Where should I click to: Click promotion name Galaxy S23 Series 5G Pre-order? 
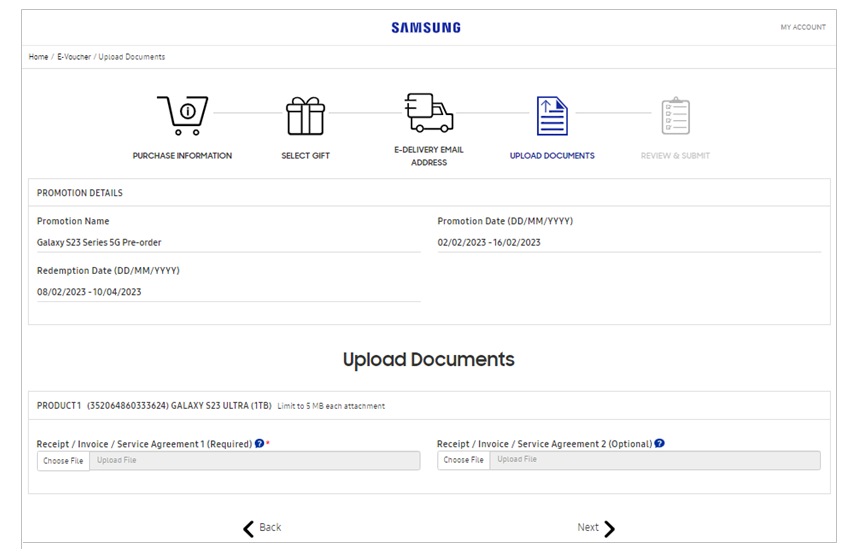(99, 242)
